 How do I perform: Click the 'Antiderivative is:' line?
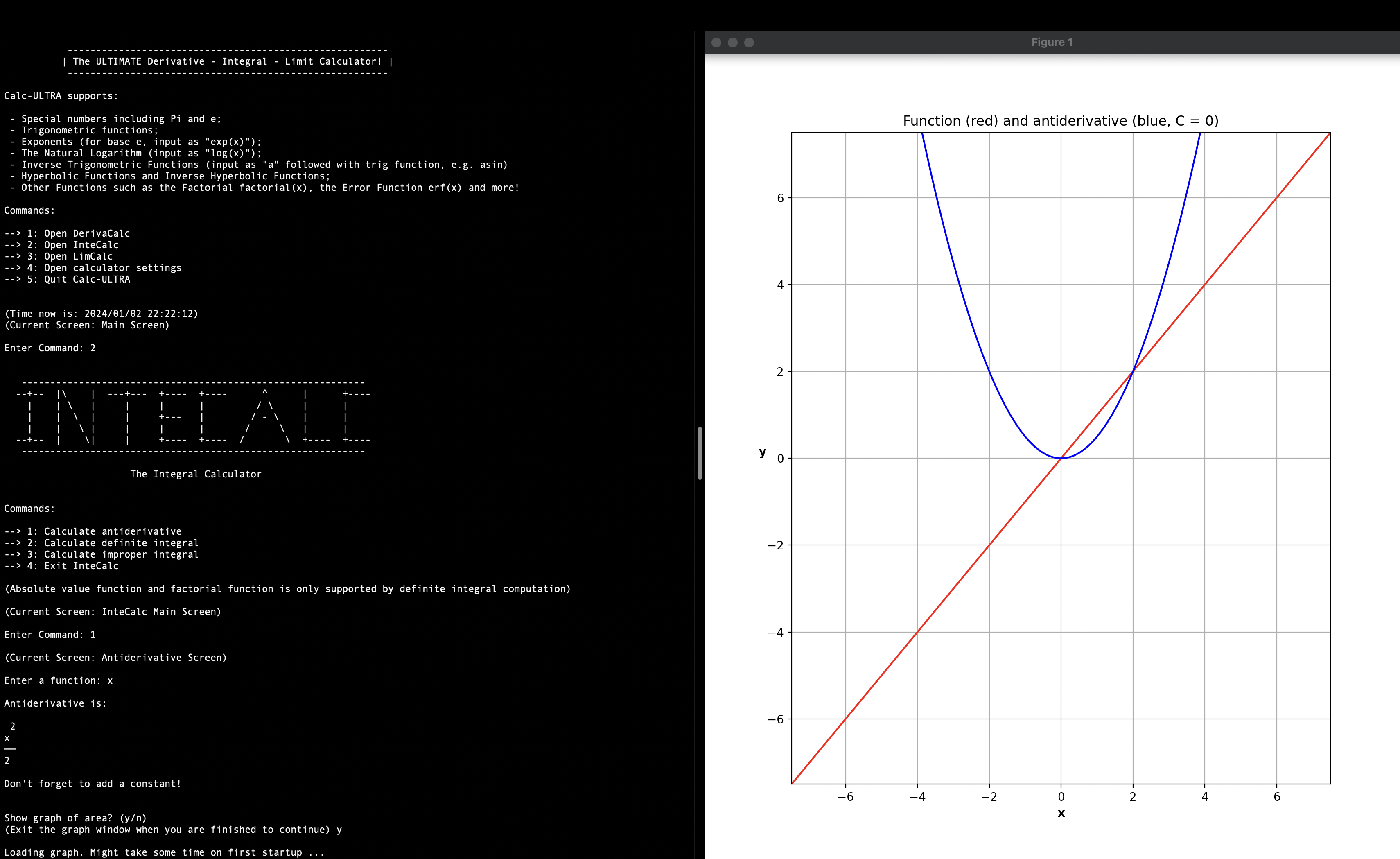click(55, 703)
